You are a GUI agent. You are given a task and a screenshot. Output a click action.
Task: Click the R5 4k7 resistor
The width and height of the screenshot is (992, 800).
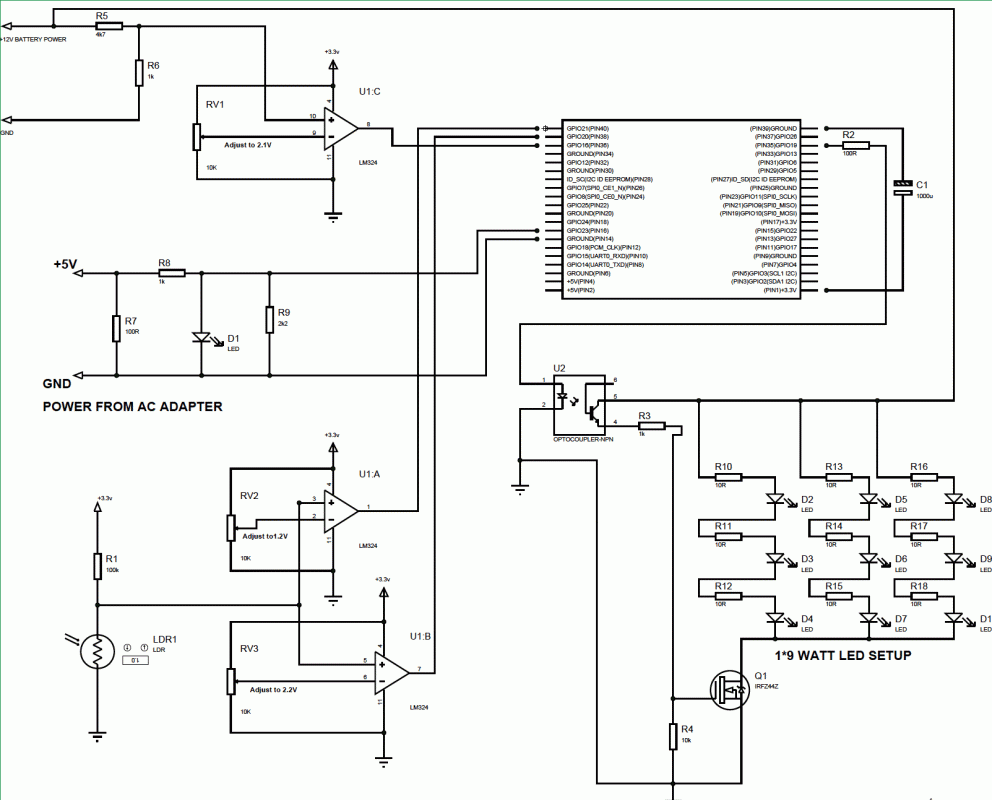coord(106,27)
